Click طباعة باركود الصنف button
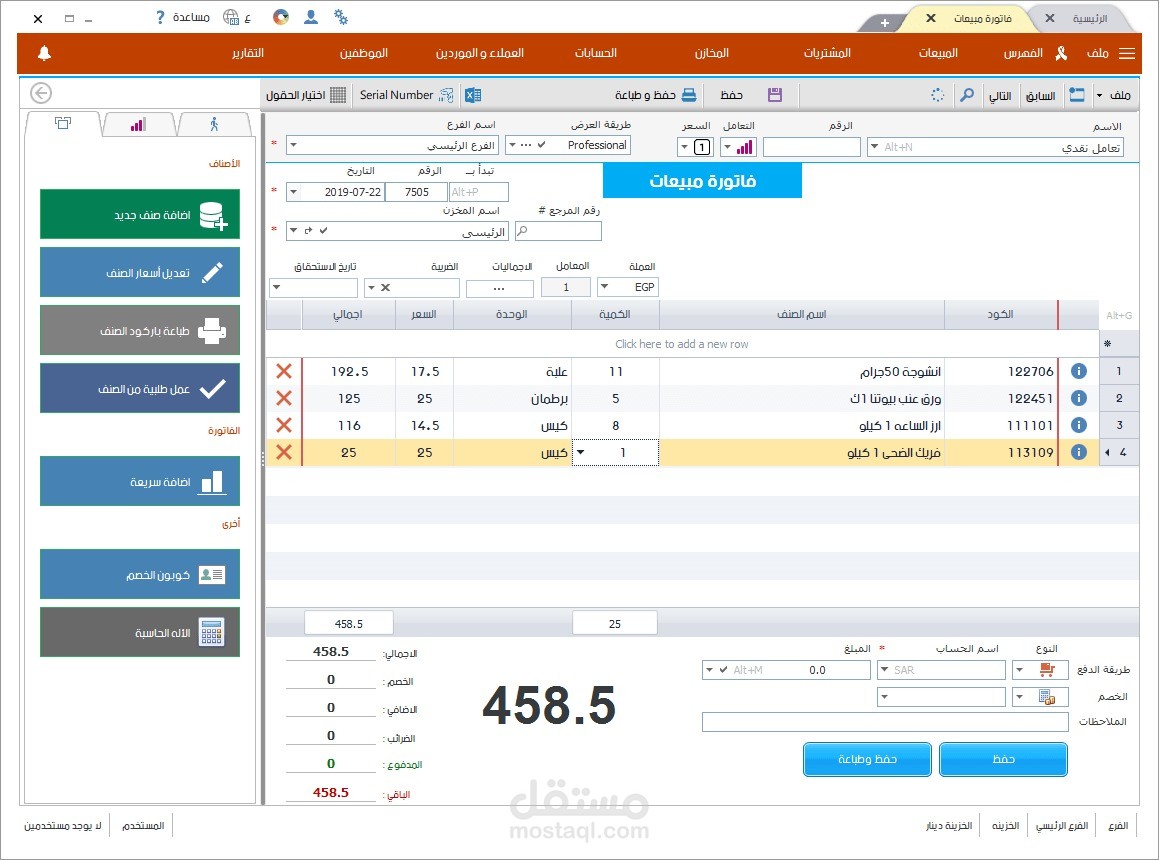Screen dimensions: 1159x860 140,331
